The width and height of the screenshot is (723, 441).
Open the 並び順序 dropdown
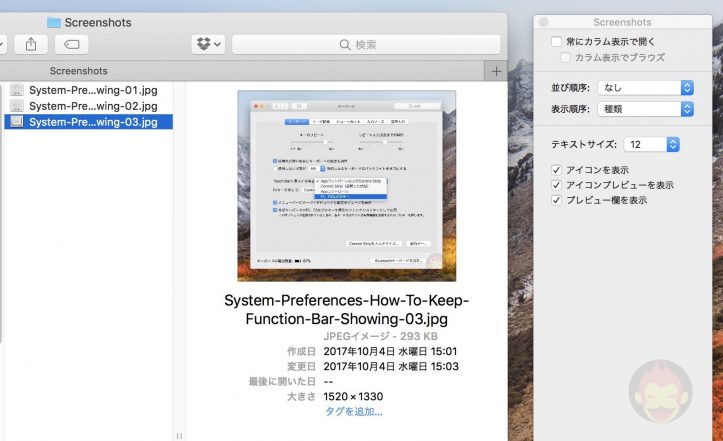(646, 88)
